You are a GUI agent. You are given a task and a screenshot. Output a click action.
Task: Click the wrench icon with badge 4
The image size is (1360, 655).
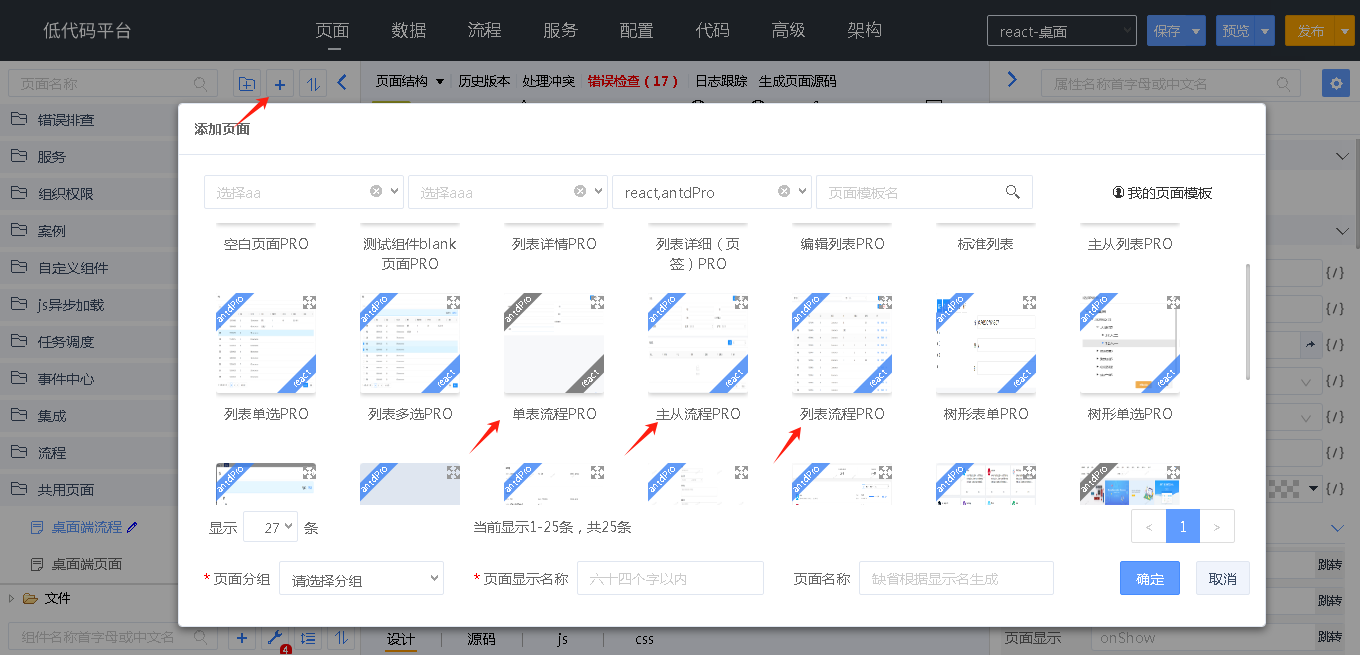tap(276, 638)
